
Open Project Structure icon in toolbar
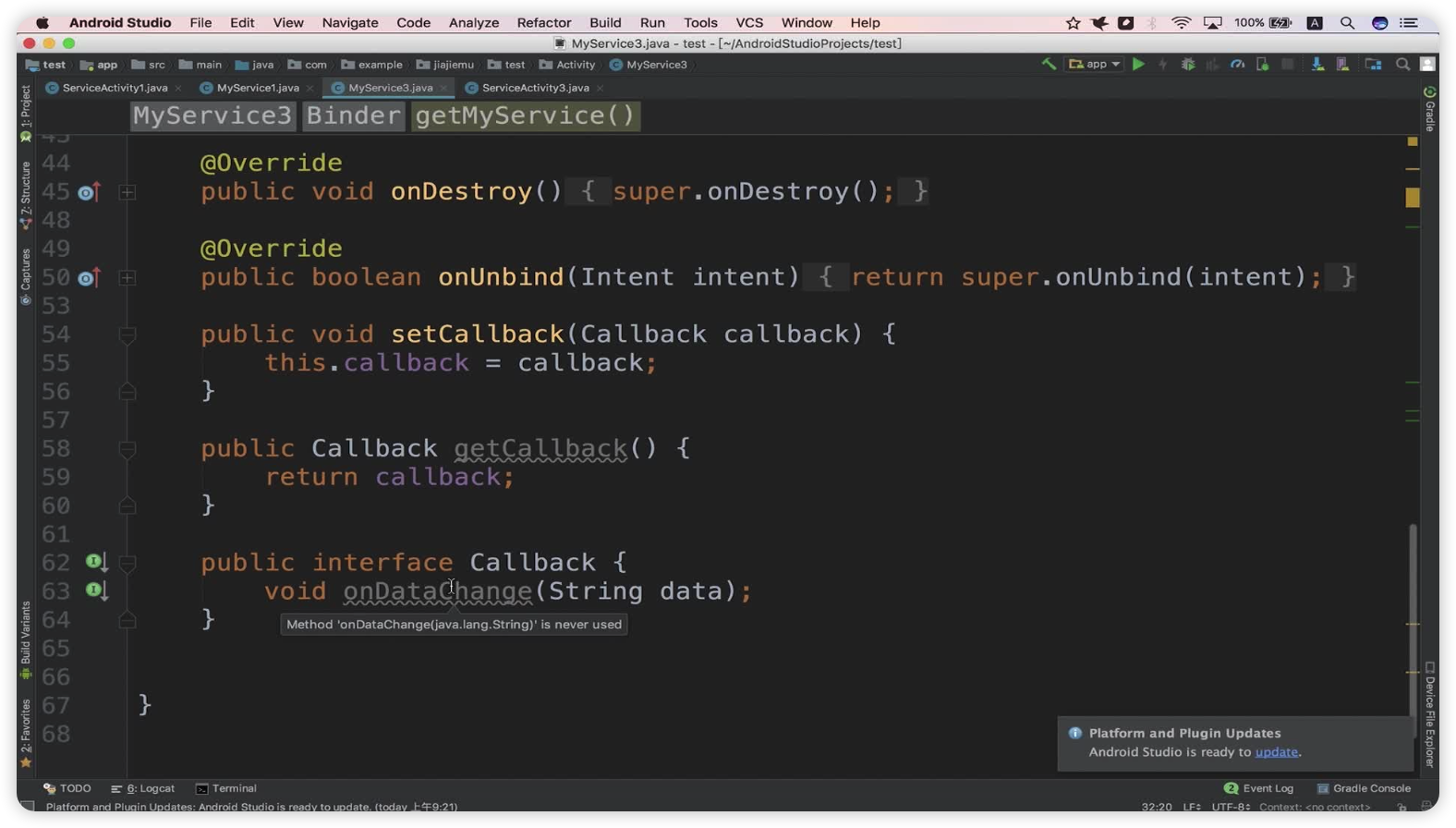pyautogui.click(x=1373, y=64)
